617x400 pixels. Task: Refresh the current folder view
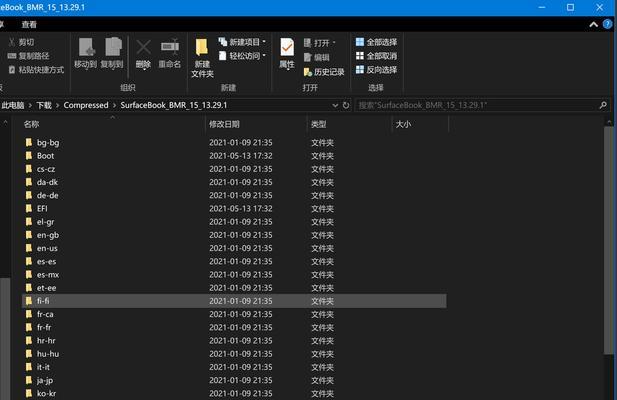click(x=346, y=105)
